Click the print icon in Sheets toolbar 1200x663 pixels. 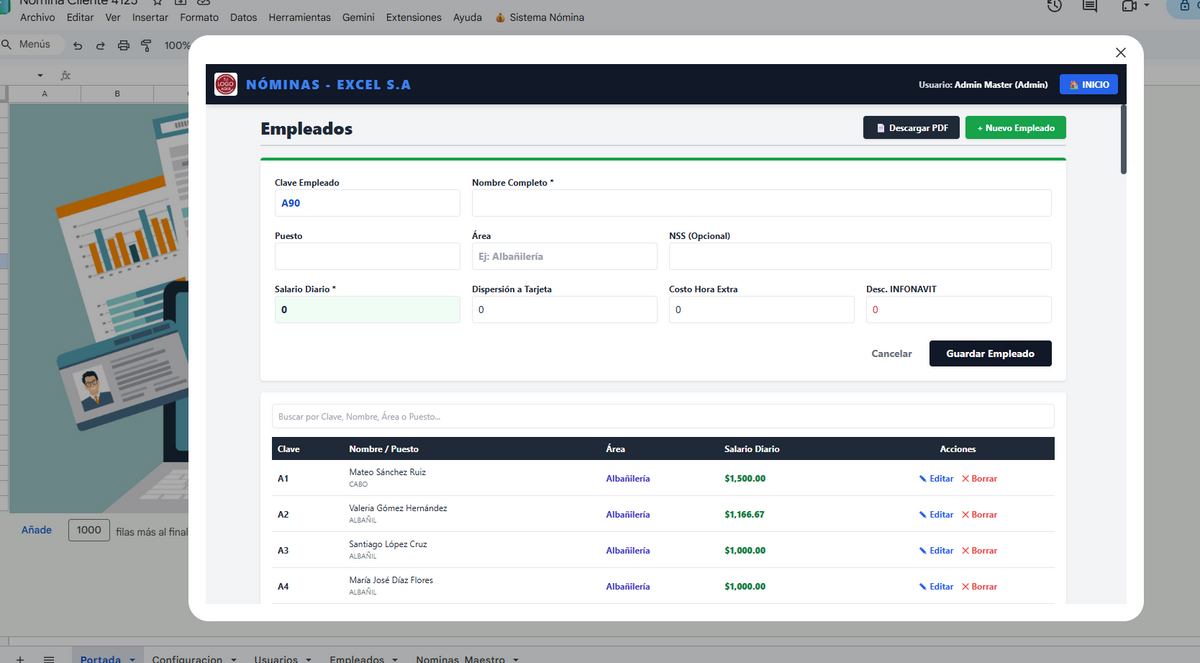[124, 45]
